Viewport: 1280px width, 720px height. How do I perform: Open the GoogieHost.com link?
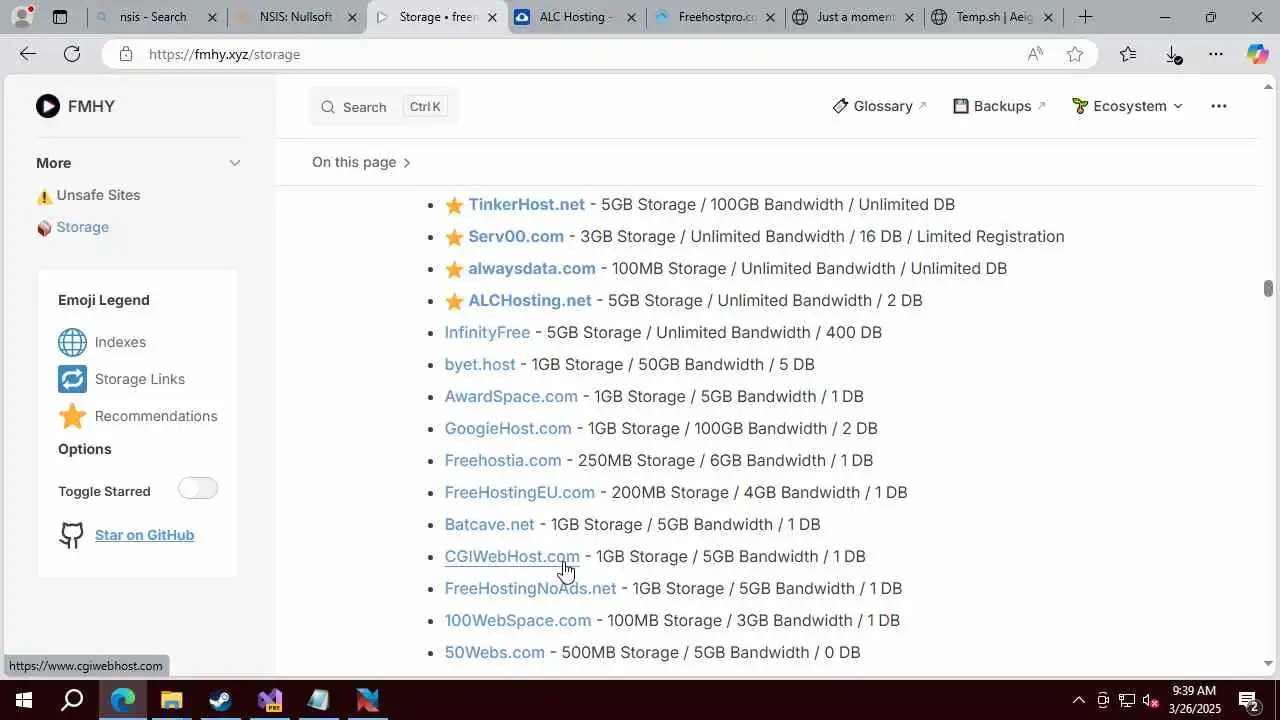click(508, 428)
